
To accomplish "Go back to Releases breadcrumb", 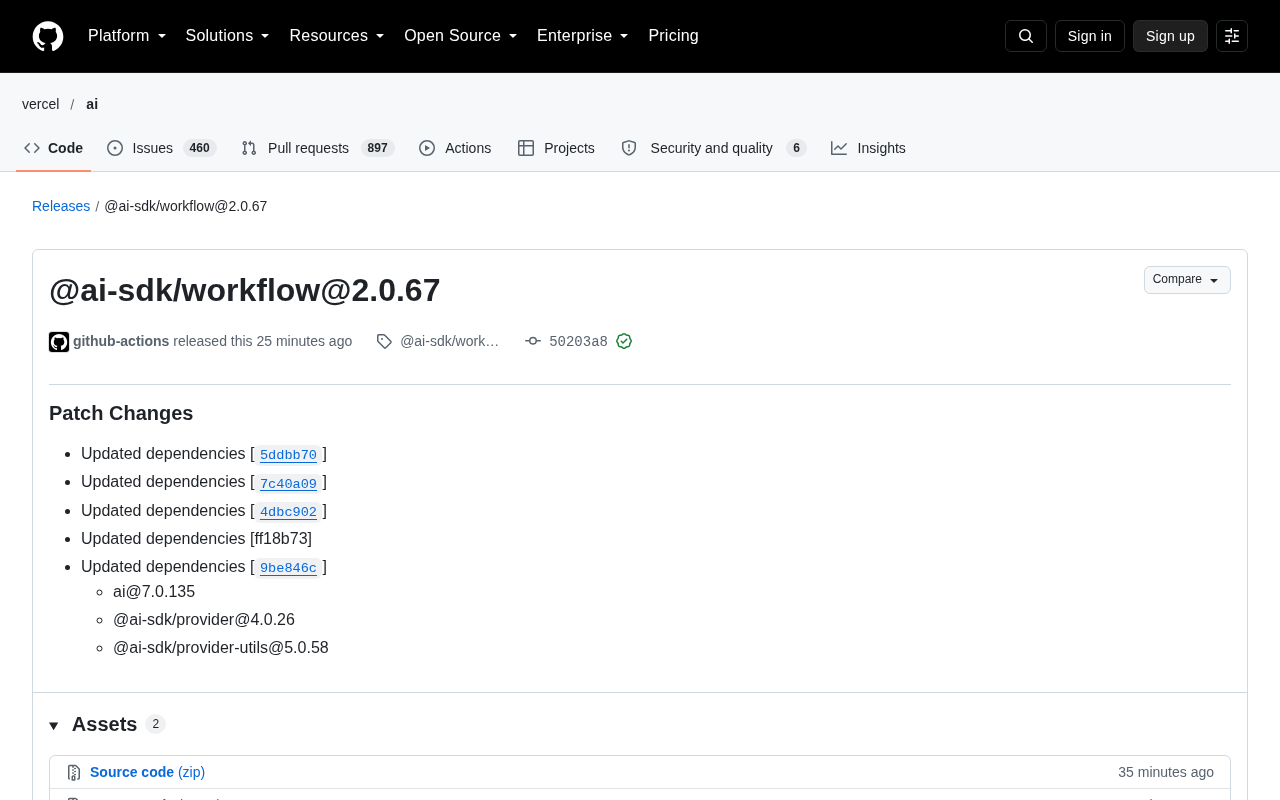I will 61,206.
